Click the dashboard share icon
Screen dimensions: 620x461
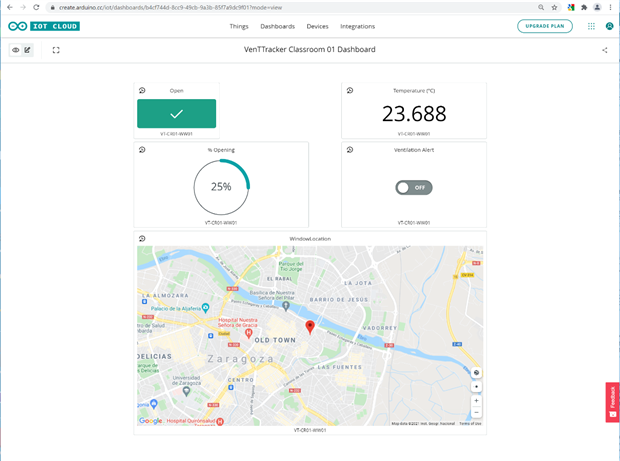pyautogui.click(x=604, y=49)
